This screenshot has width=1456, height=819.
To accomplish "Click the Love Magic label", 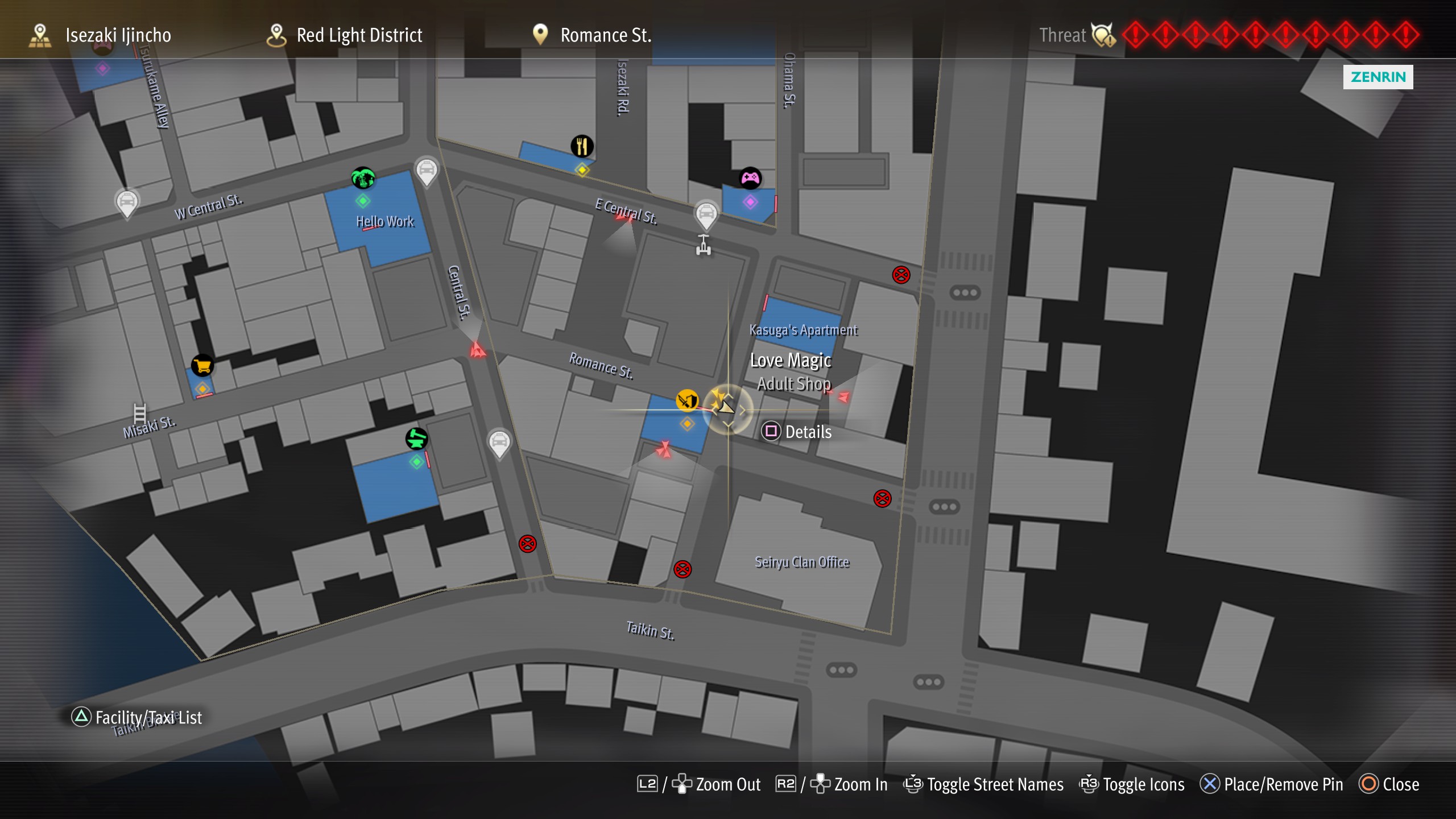I will click(791, 361).
